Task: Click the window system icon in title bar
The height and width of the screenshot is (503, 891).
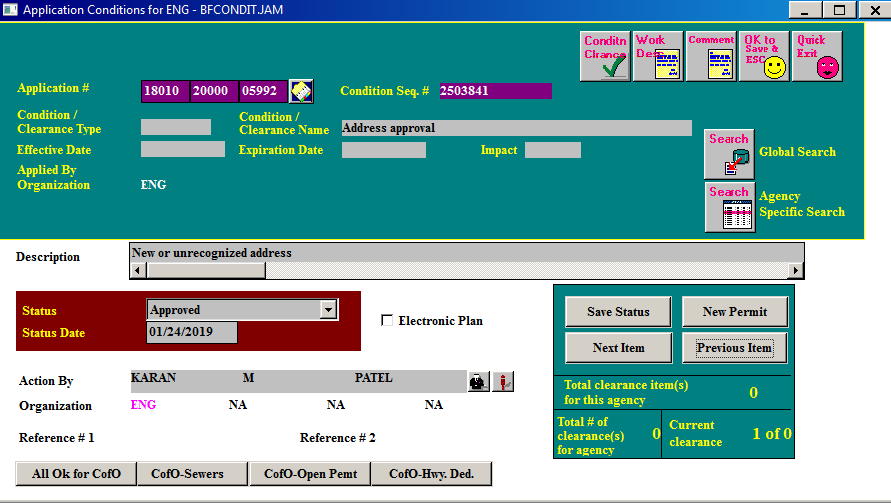Action: (10, 10)
